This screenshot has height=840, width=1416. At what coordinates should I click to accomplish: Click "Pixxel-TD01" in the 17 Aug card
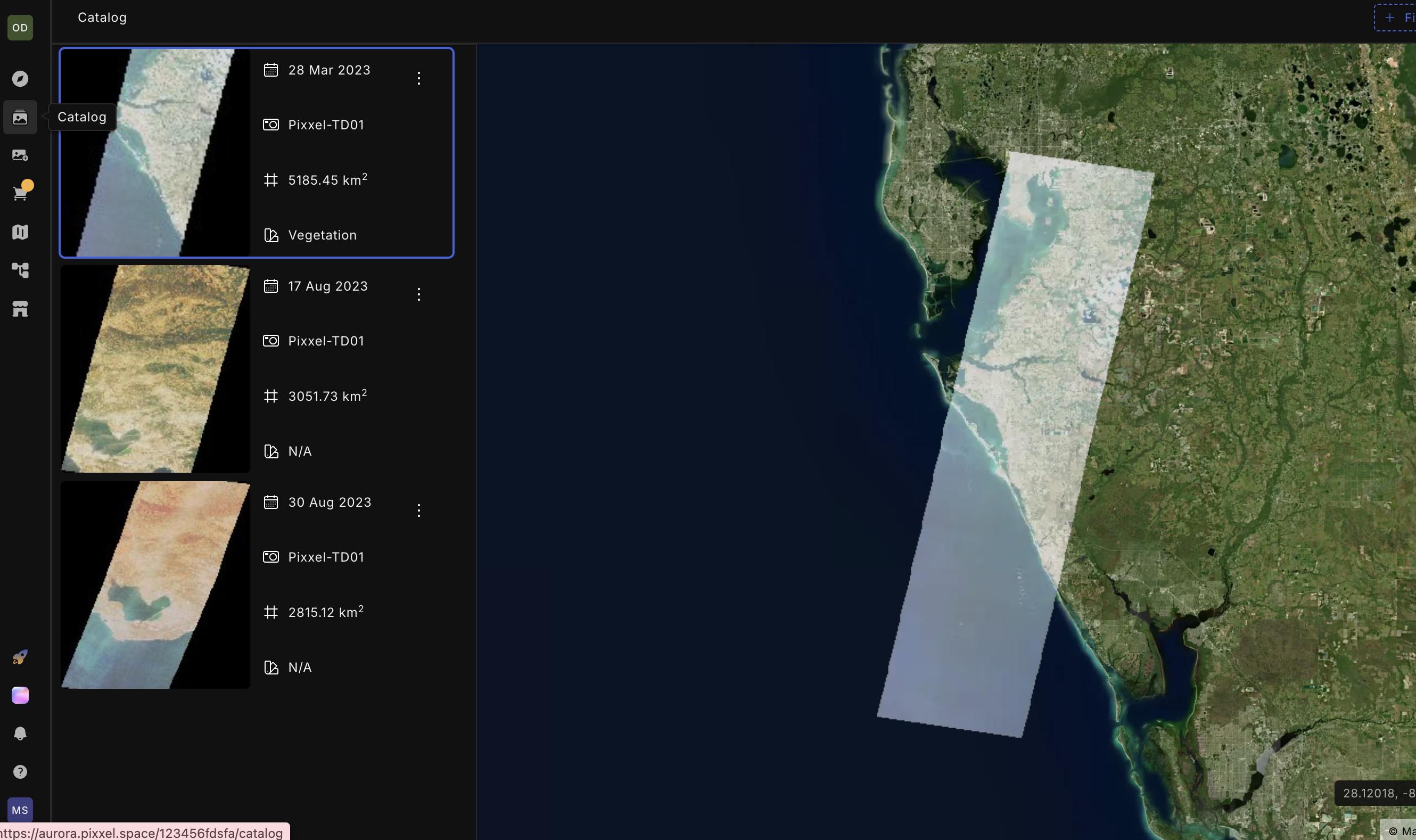click(x=326, y=341)
